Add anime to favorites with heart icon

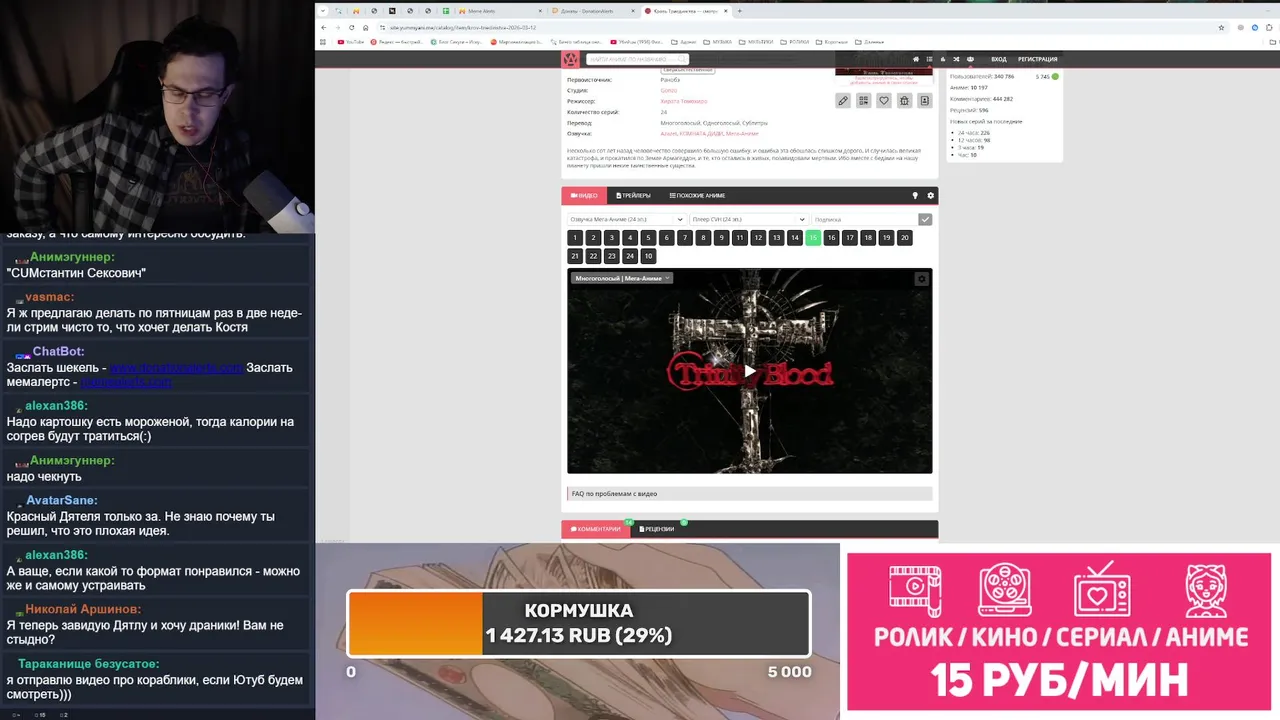[x=884, y=100]
